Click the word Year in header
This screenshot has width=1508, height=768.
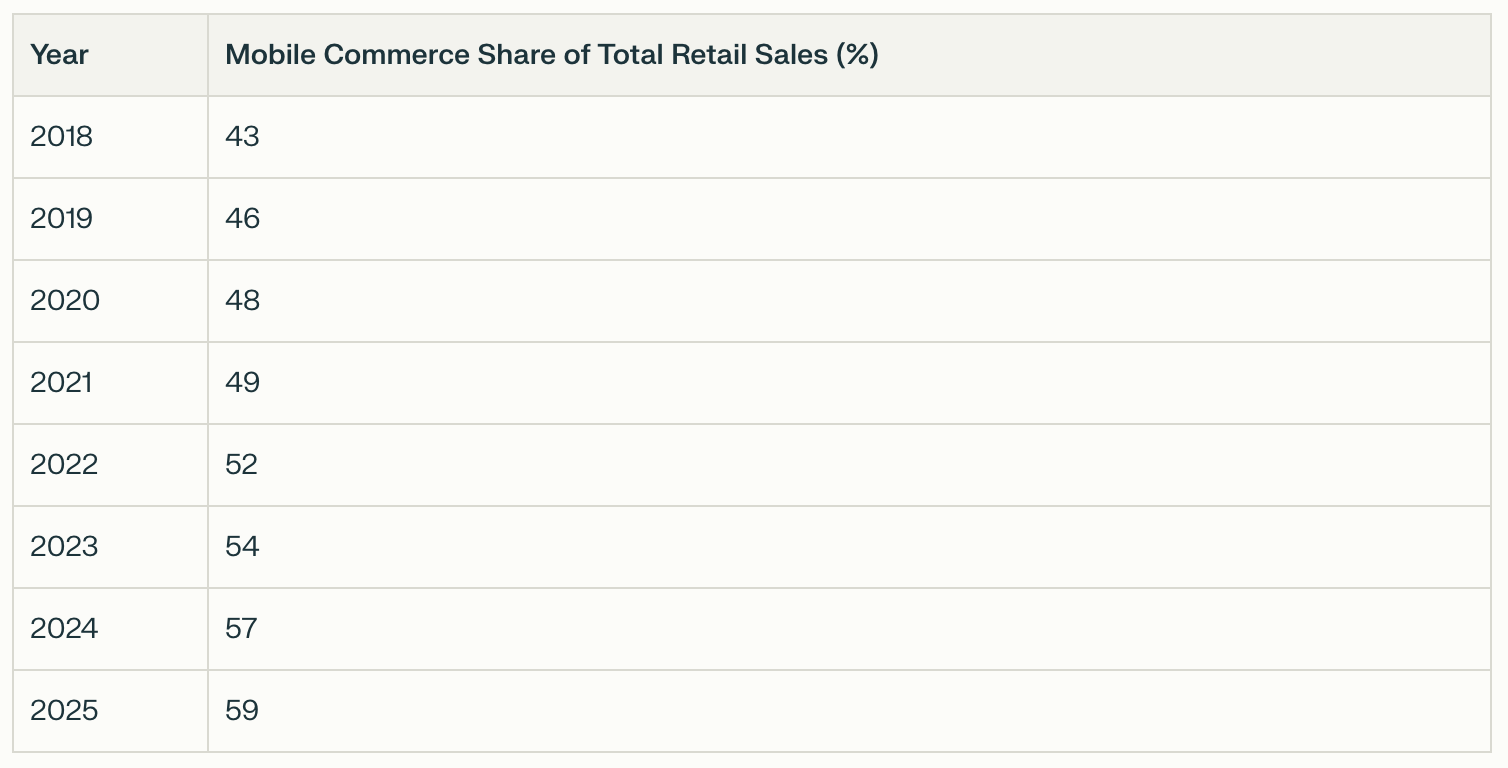click(x=59, y=55)
